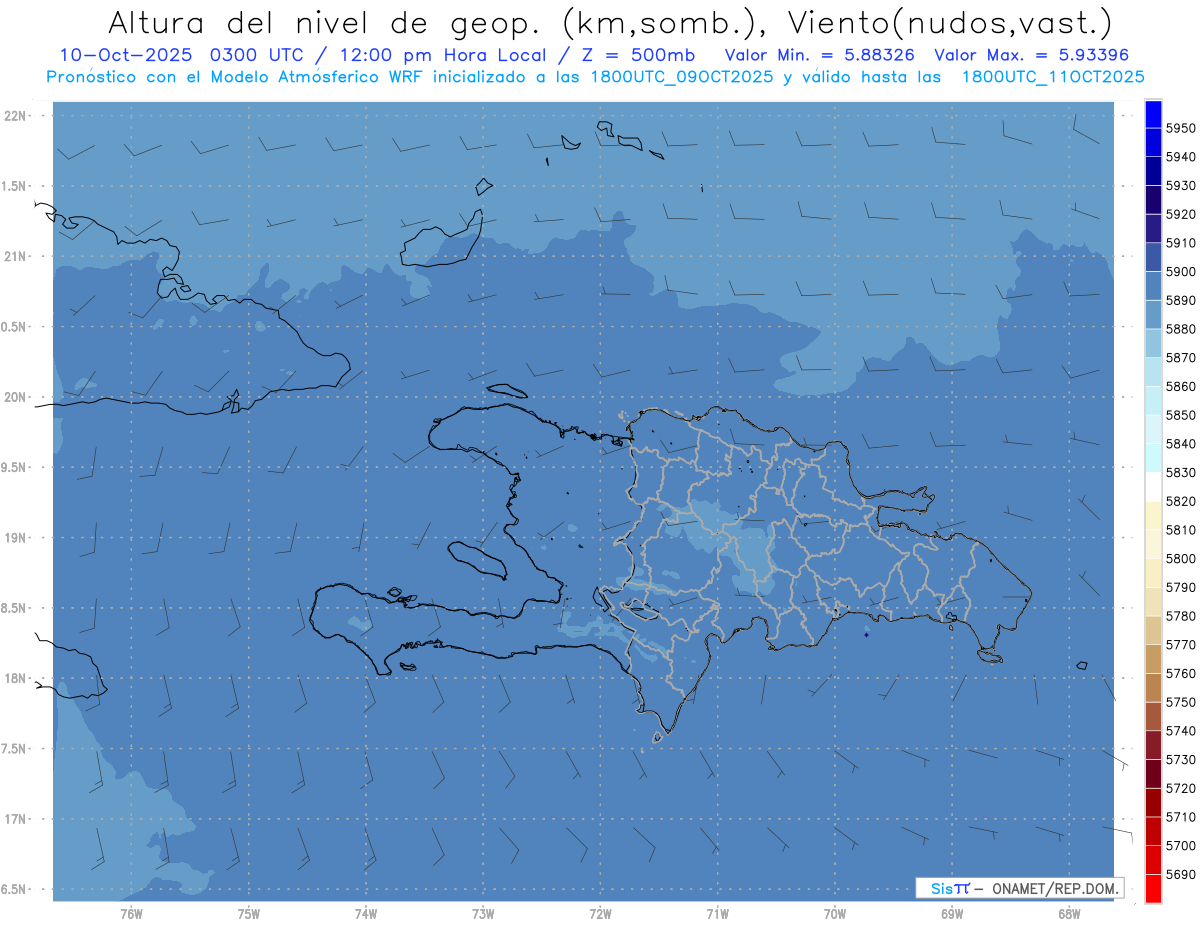Click the '5770' colorbar value
Screen dimensions: 1200x927
click(x=1180, y=644)
